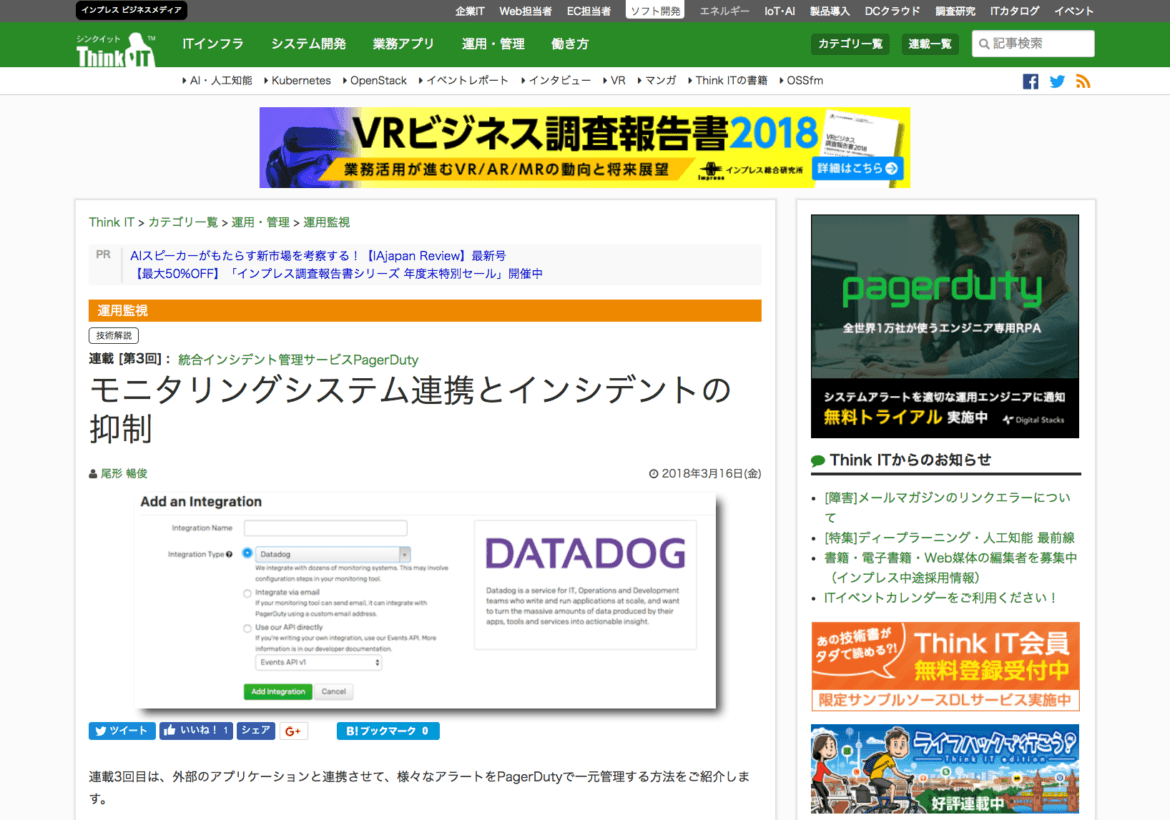This screenshot has width=1170, height=820.
Task: Open the 統合インシデント管理サービスPagerDuty series link
Action: click(x=298, y=360)
